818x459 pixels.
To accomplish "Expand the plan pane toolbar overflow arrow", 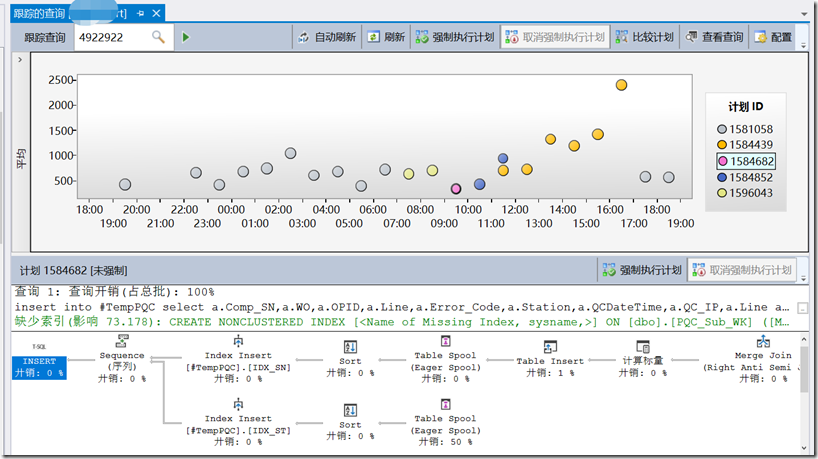I will (803, 277).
